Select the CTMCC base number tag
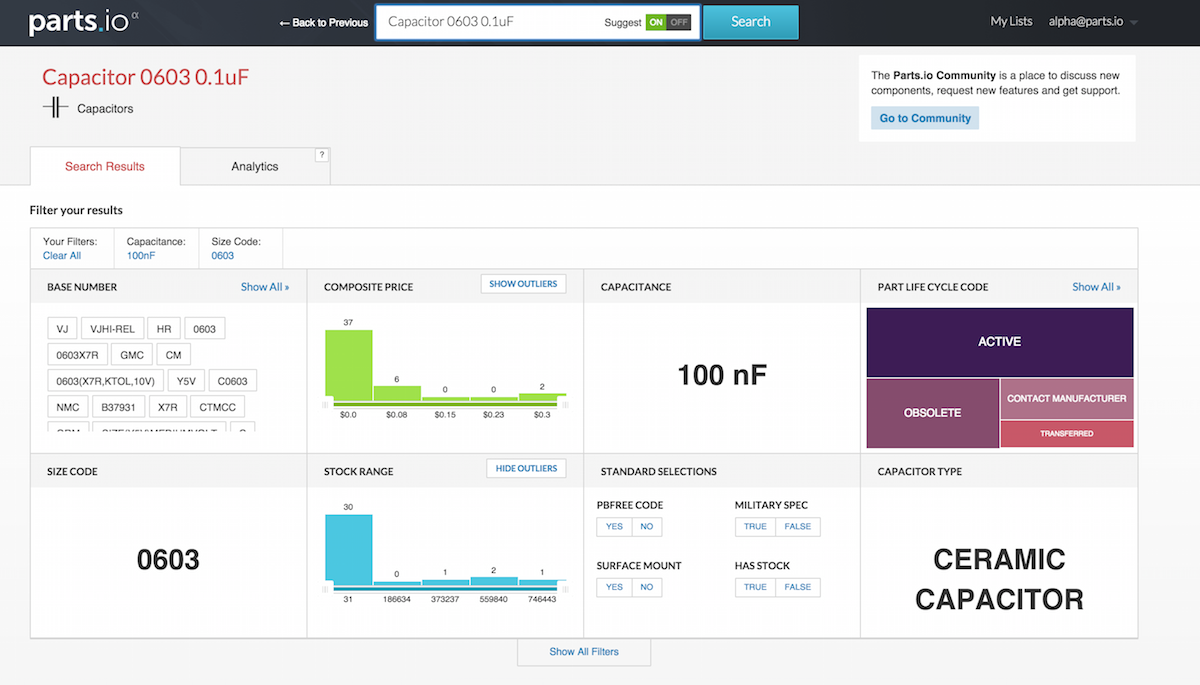The image size is (1200, 685). pyautogui.click(x=217, y=406)
